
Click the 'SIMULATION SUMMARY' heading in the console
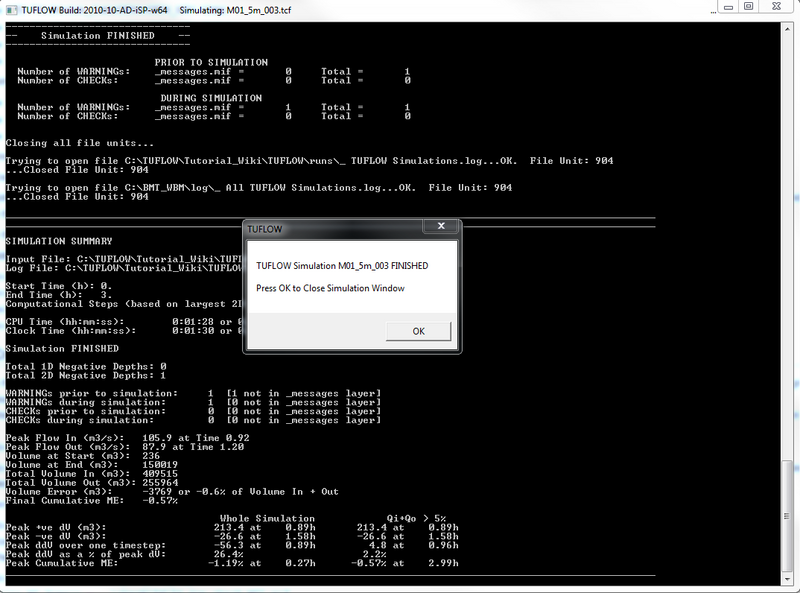(59, 241)
